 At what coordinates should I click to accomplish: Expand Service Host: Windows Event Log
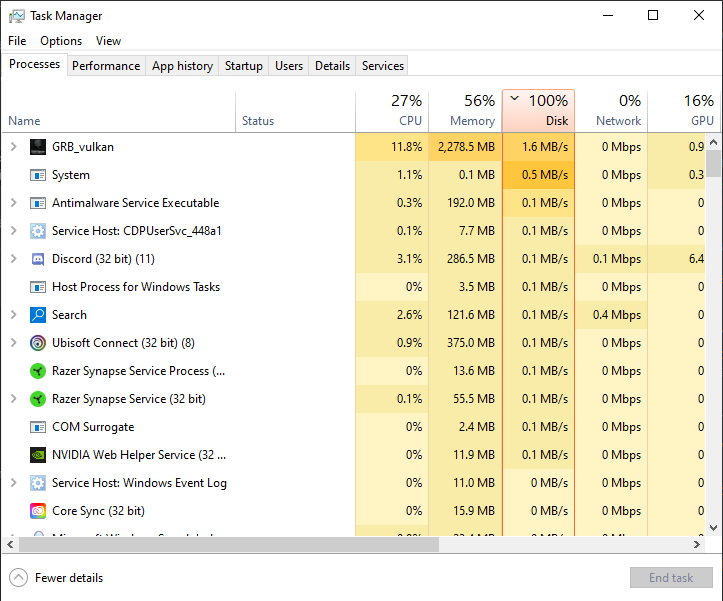pos(13,483)
